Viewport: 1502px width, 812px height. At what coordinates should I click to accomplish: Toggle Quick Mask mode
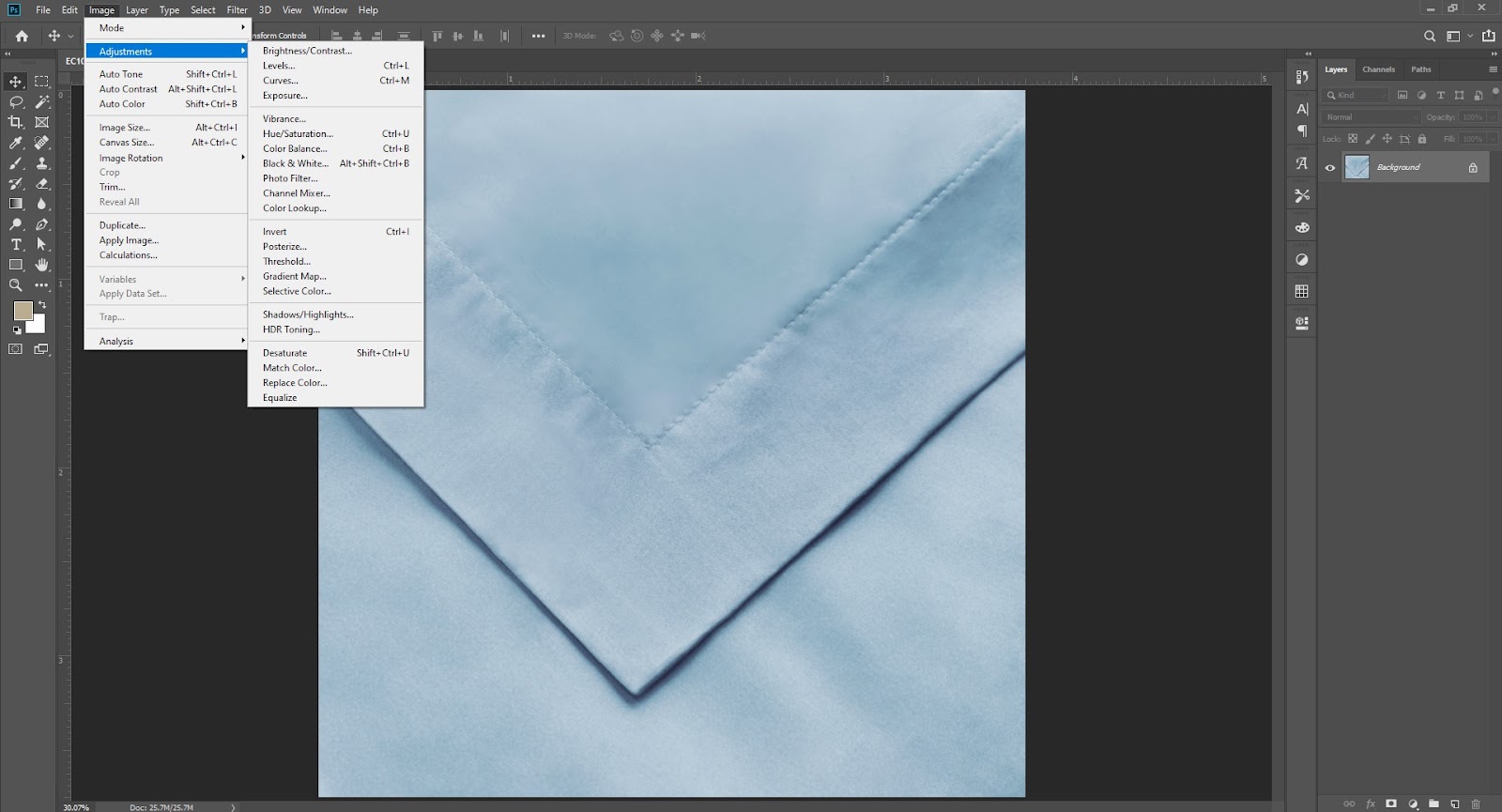pos(16,349)
